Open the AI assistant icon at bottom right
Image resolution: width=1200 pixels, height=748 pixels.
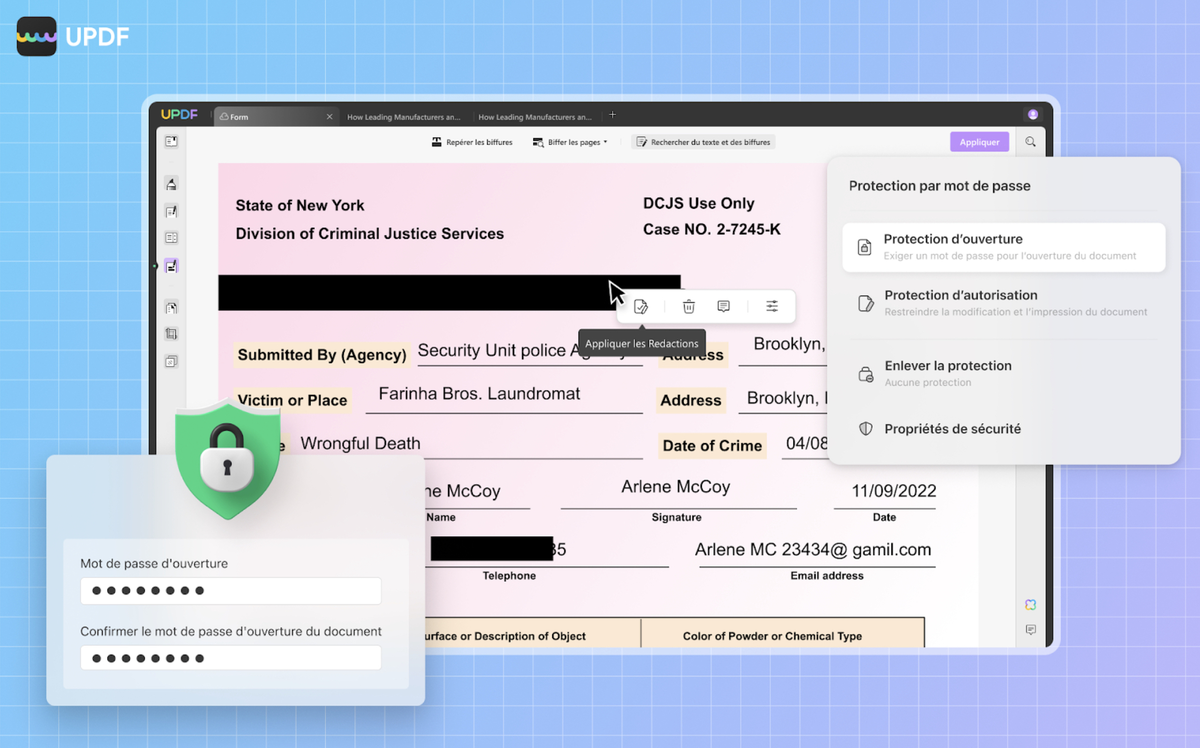tap(1031, 605)
